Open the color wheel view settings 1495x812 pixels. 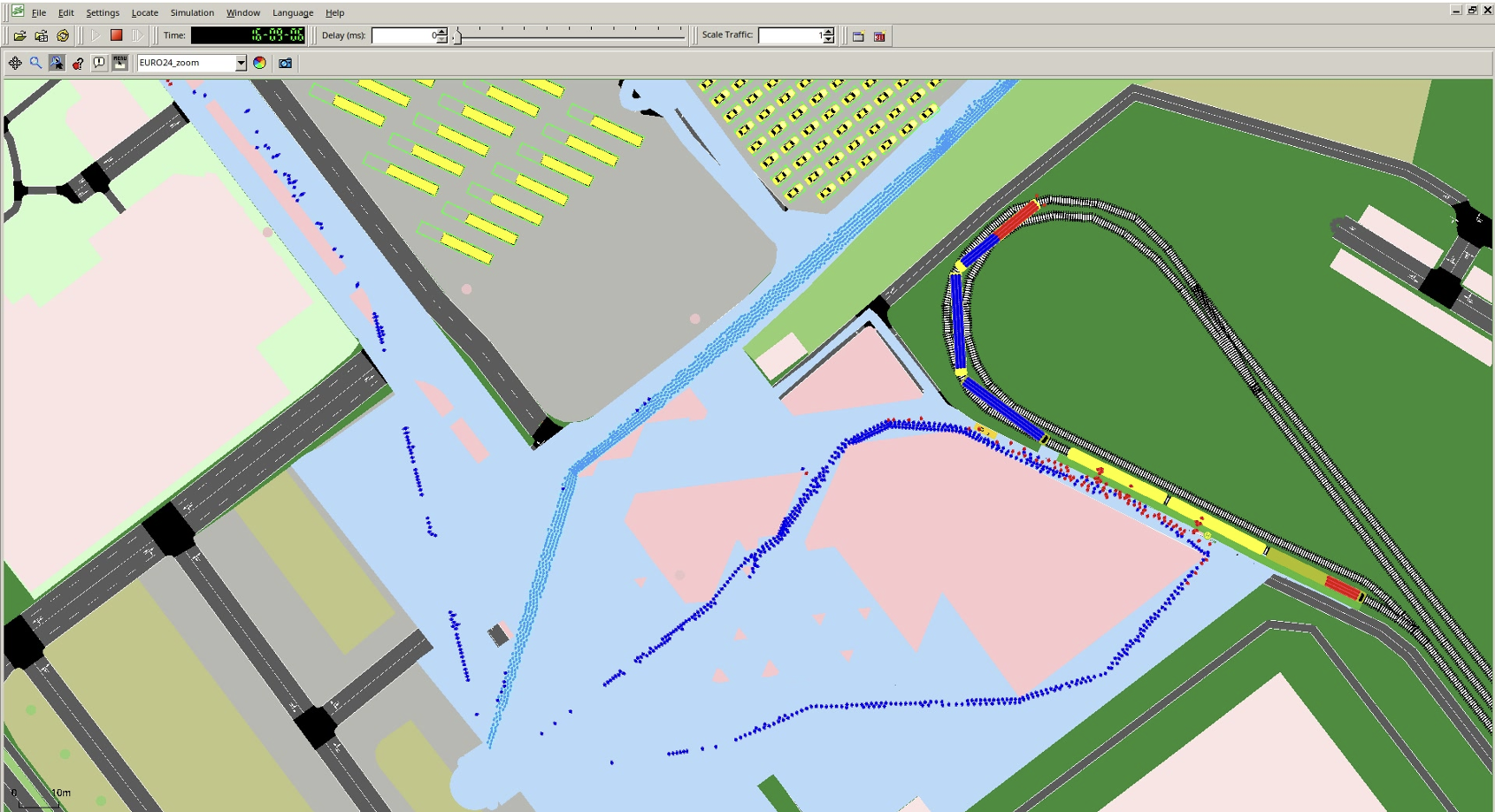tap(259, 63)
